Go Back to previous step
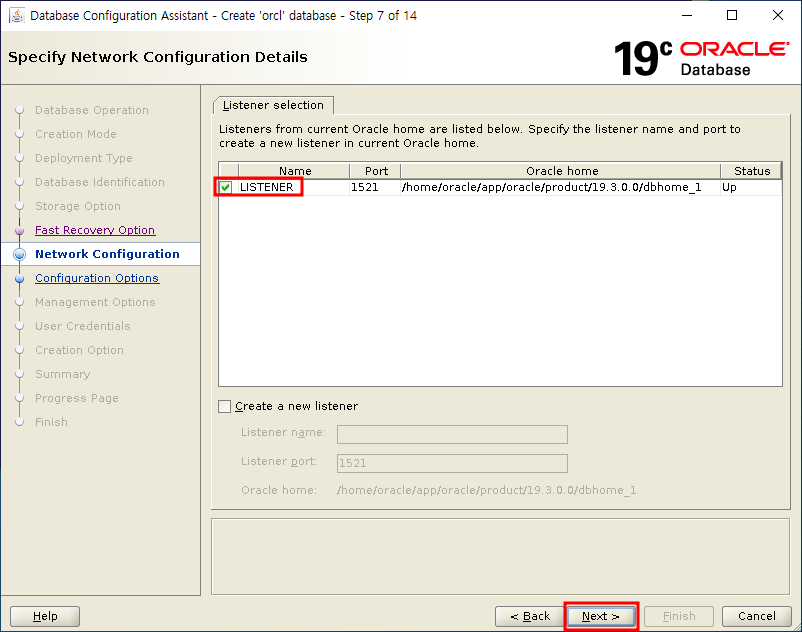Image resolution: width=802 pixels, height=632 pixels. [530, 616]
